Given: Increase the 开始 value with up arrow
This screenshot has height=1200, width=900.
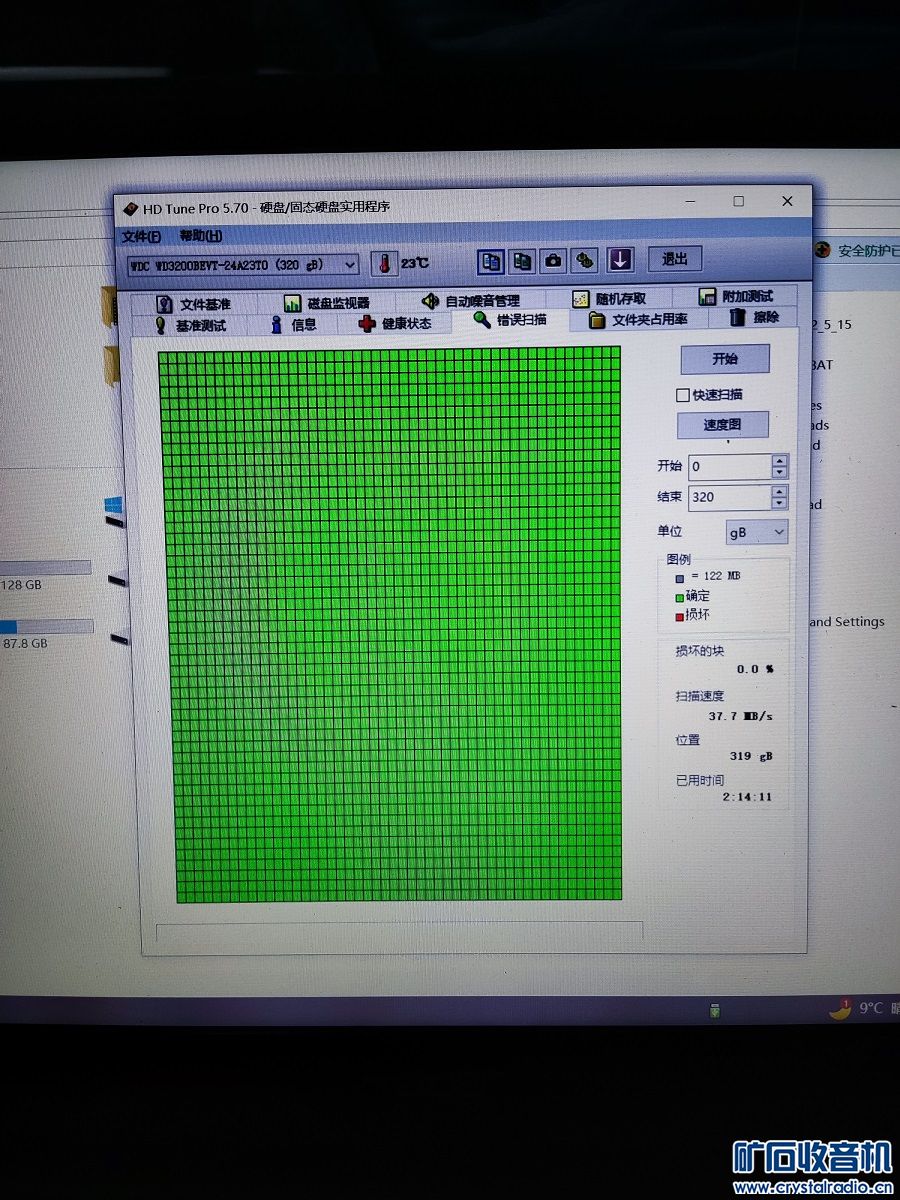Looking at the screenshot, I should pos(780,460).
